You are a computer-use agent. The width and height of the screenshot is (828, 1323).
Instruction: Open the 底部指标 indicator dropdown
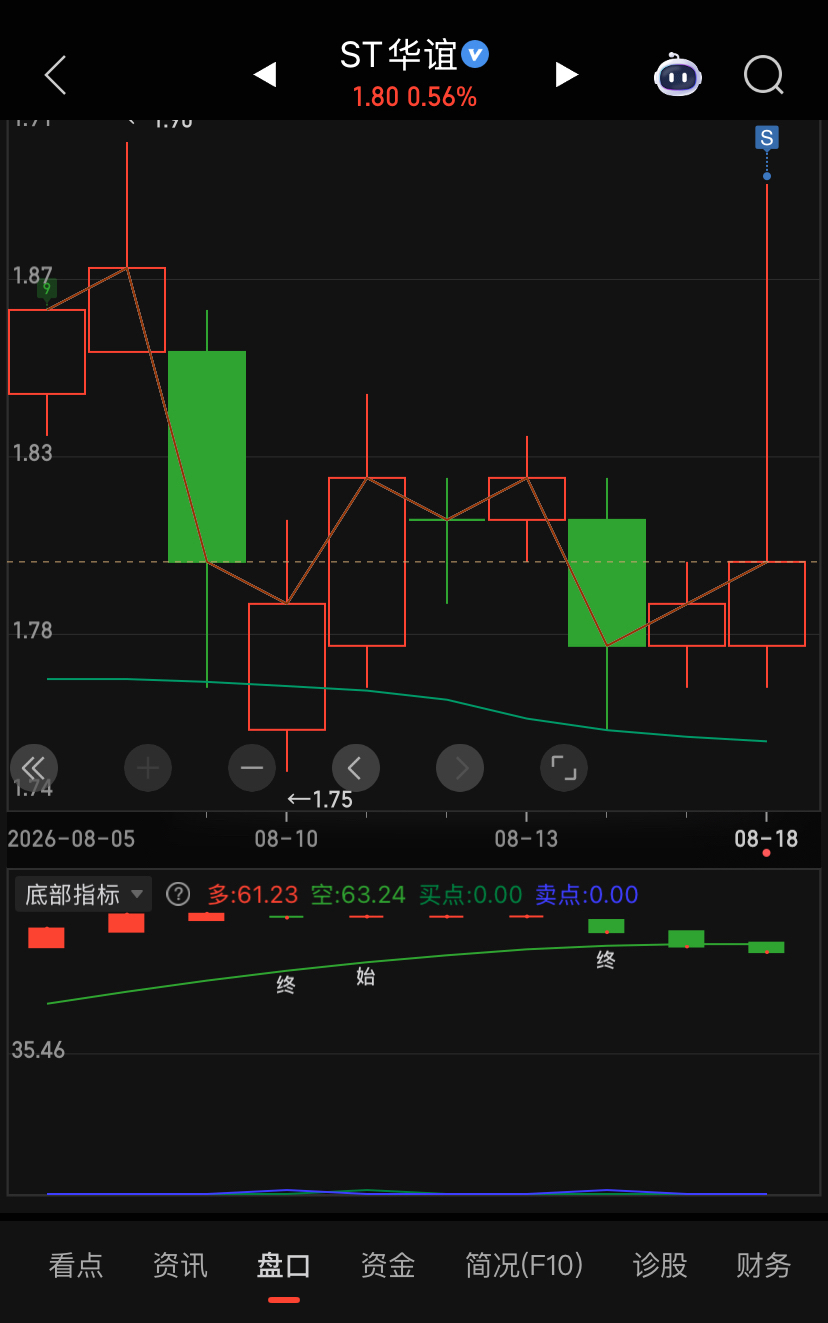[x=83, y=894]
